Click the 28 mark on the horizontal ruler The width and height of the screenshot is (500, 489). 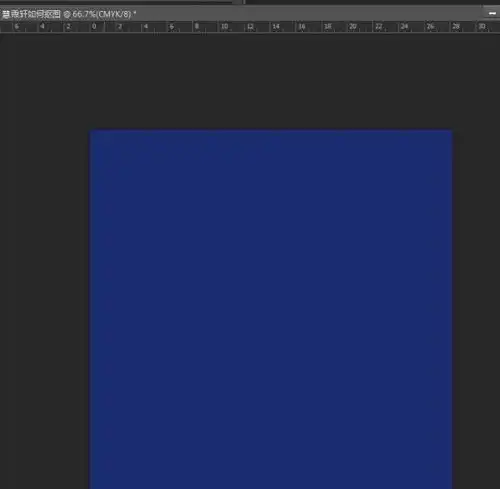456,26
